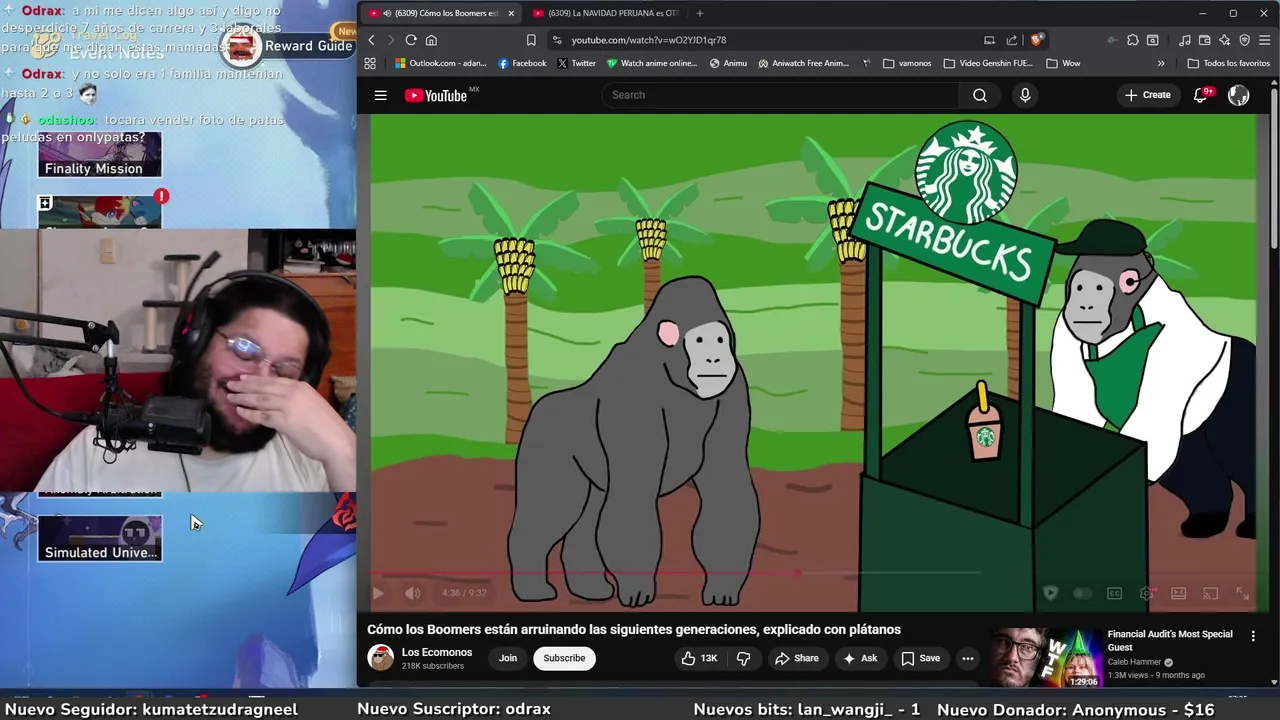
Task: Reload the page with the refresh icon
Action: (x=410, y=40)
